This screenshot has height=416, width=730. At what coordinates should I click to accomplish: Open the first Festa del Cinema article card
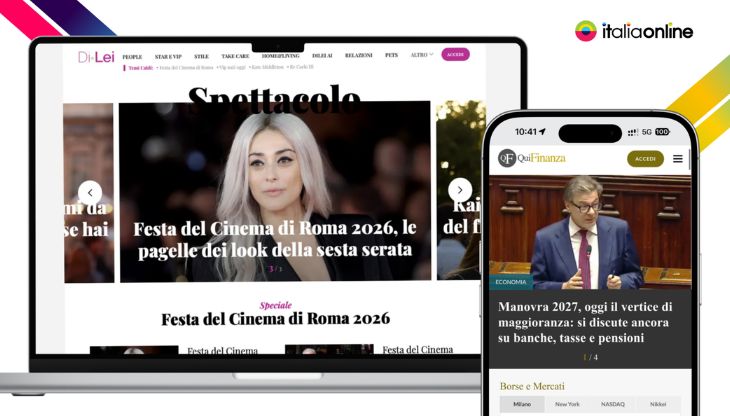tap(175, 350)
